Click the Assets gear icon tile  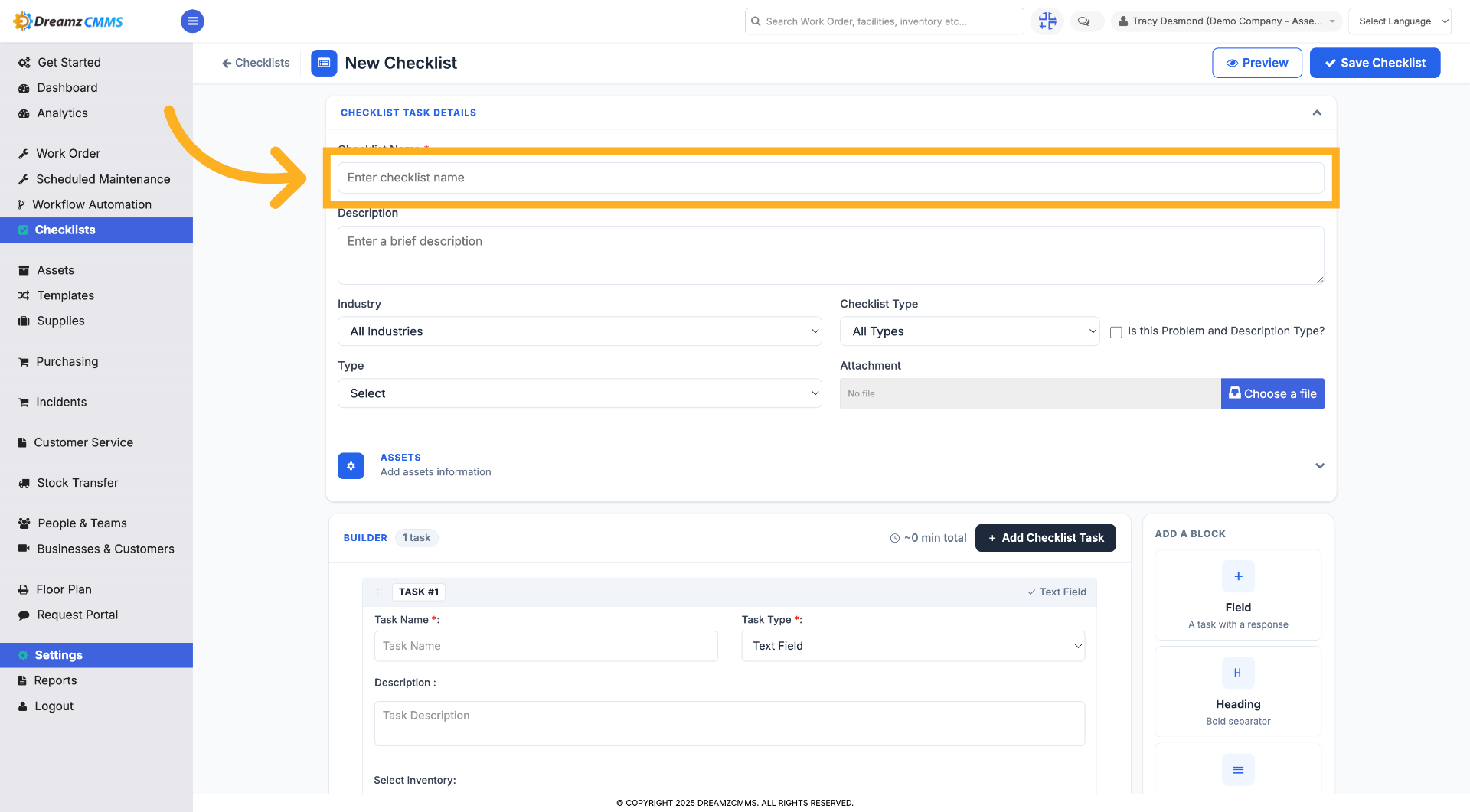[351, 465]
